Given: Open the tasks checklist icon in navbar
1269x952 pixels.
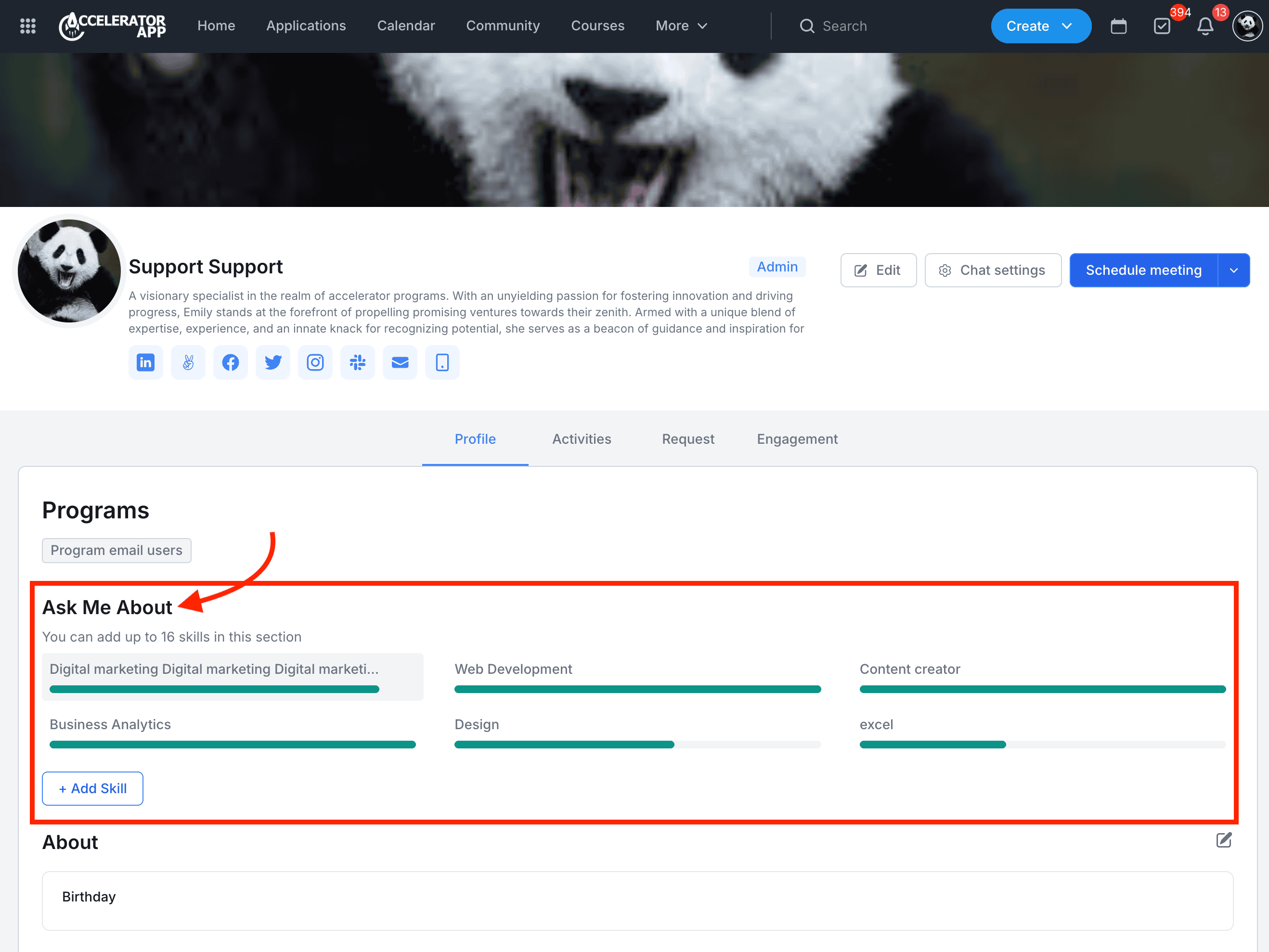Looking at the screenshot, I should (1162, 26).
